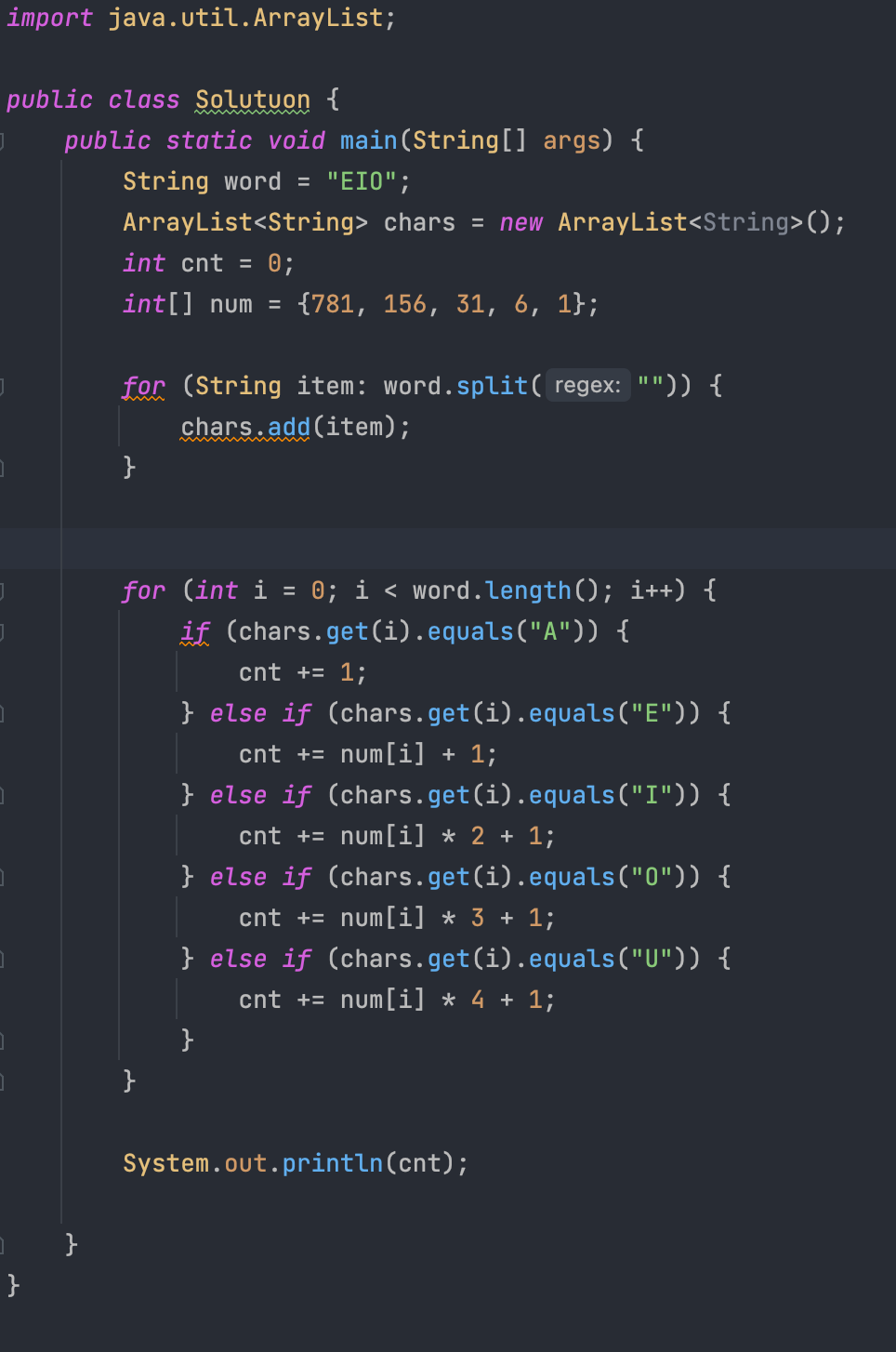Click the underlined chars.add call
This screenshot has height=1352, width=896.
click(245, 427)
